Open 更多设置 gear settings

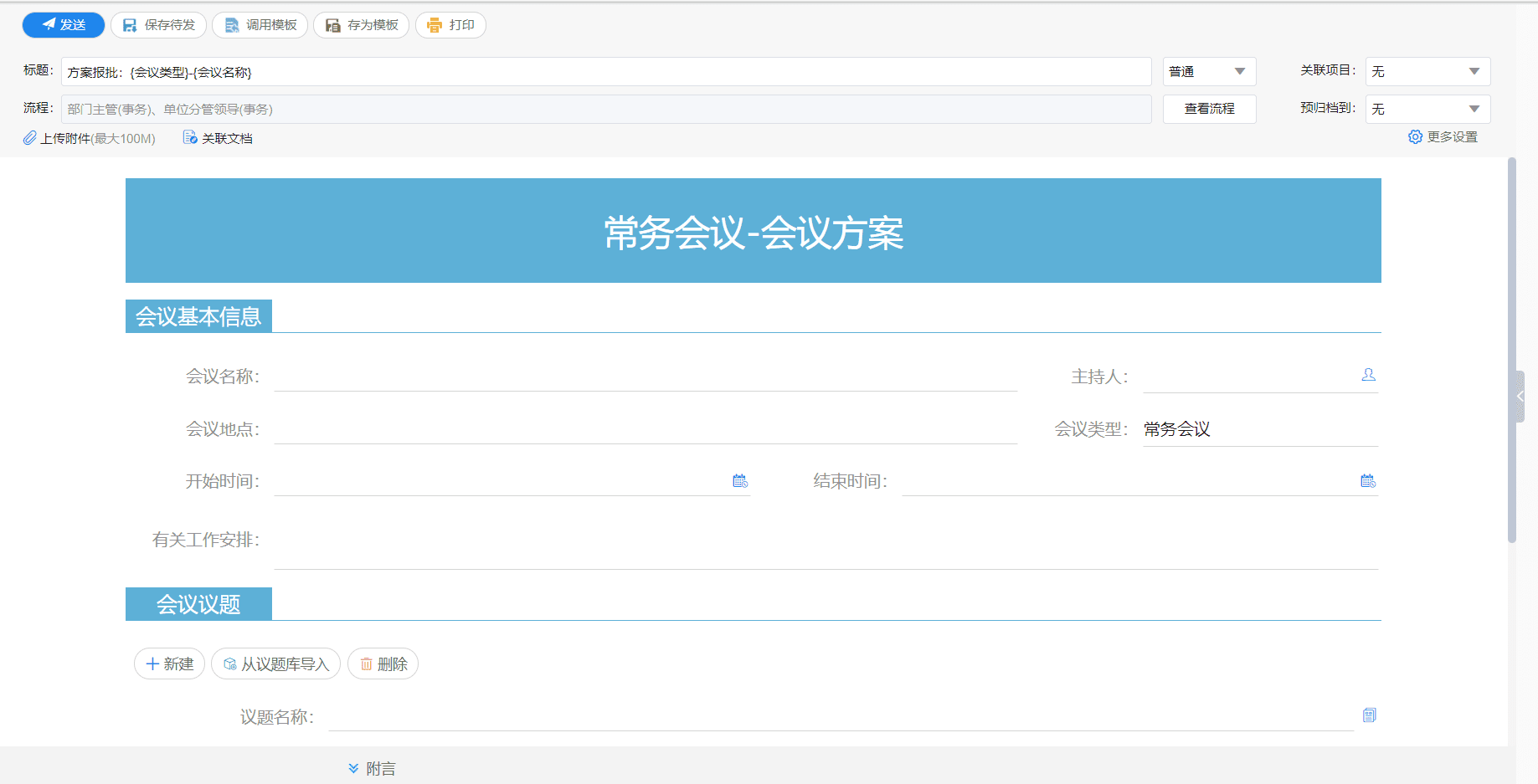(x=1443, y=137)
